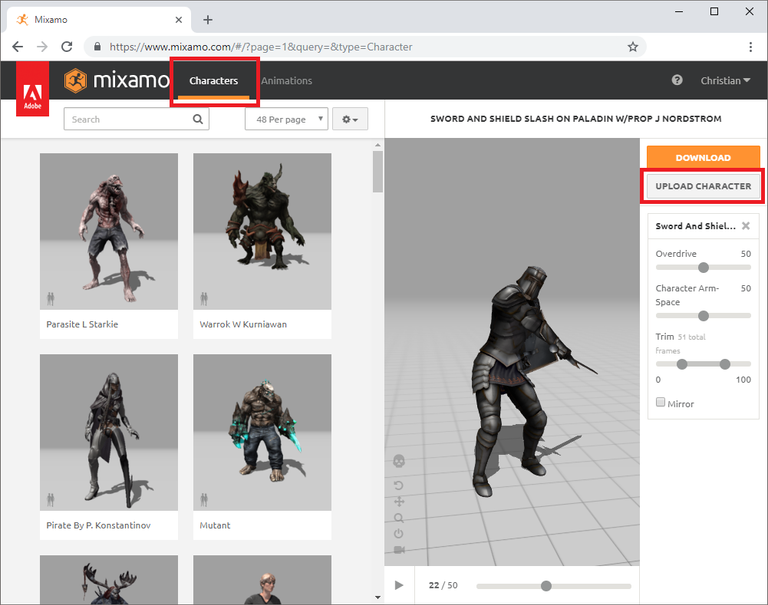Click the search magnifier icon
The image size is (768, 605).
(x=198, y=119)
